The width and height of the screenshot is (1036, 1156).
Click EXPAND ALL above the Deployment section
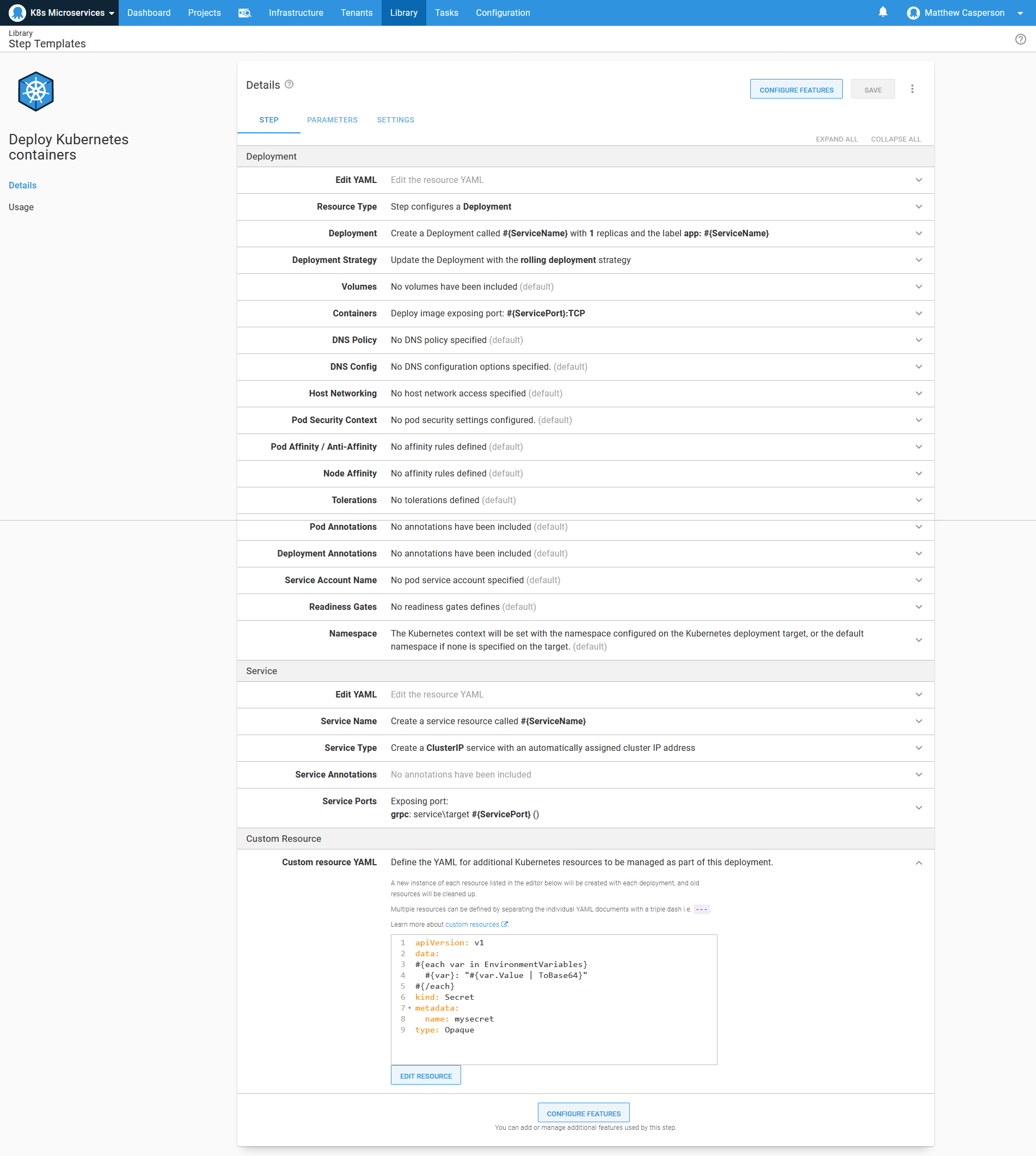click(x=836, y=139)
